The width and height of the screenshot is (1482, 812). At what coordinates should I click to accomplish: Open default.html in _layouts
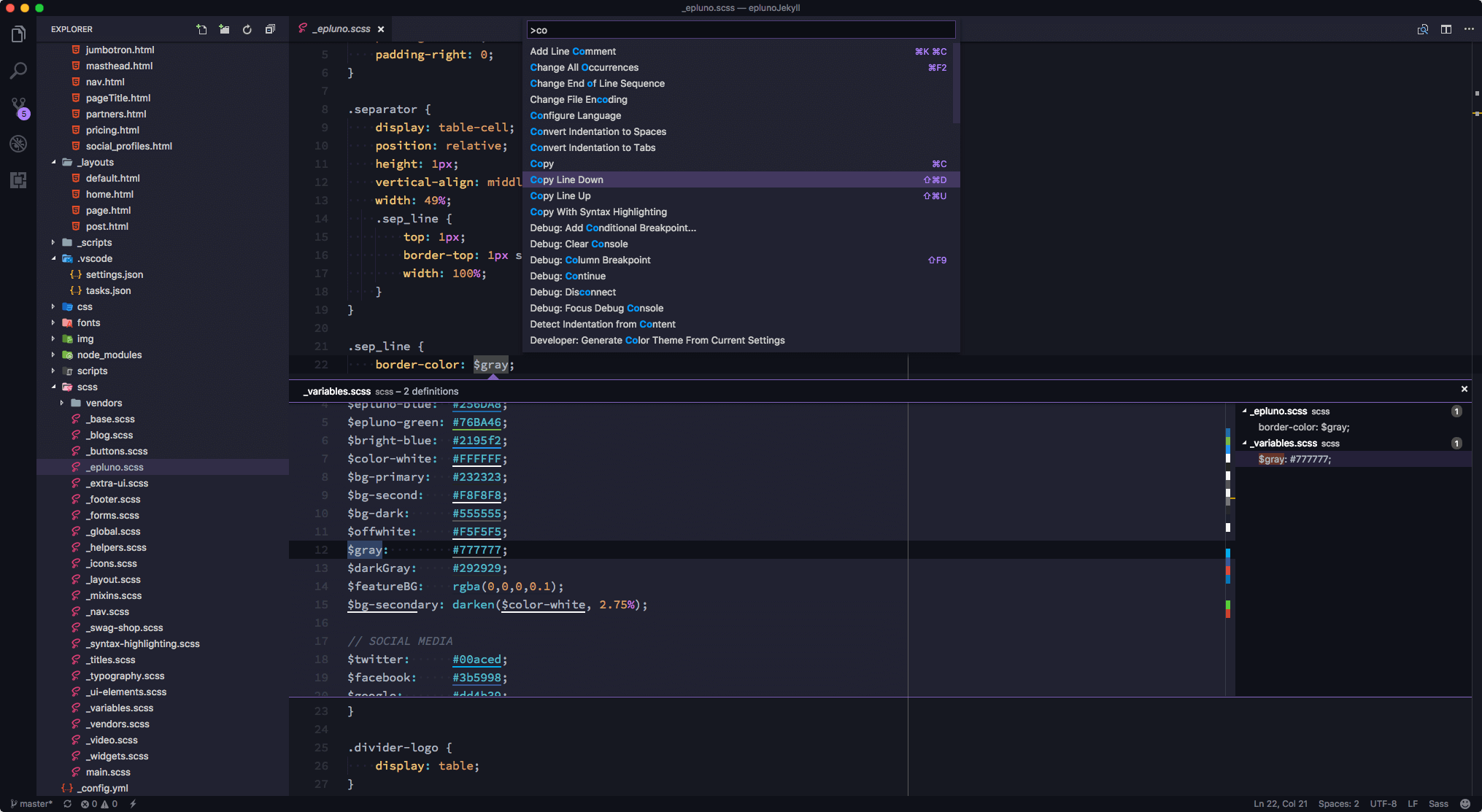(112, 178)
